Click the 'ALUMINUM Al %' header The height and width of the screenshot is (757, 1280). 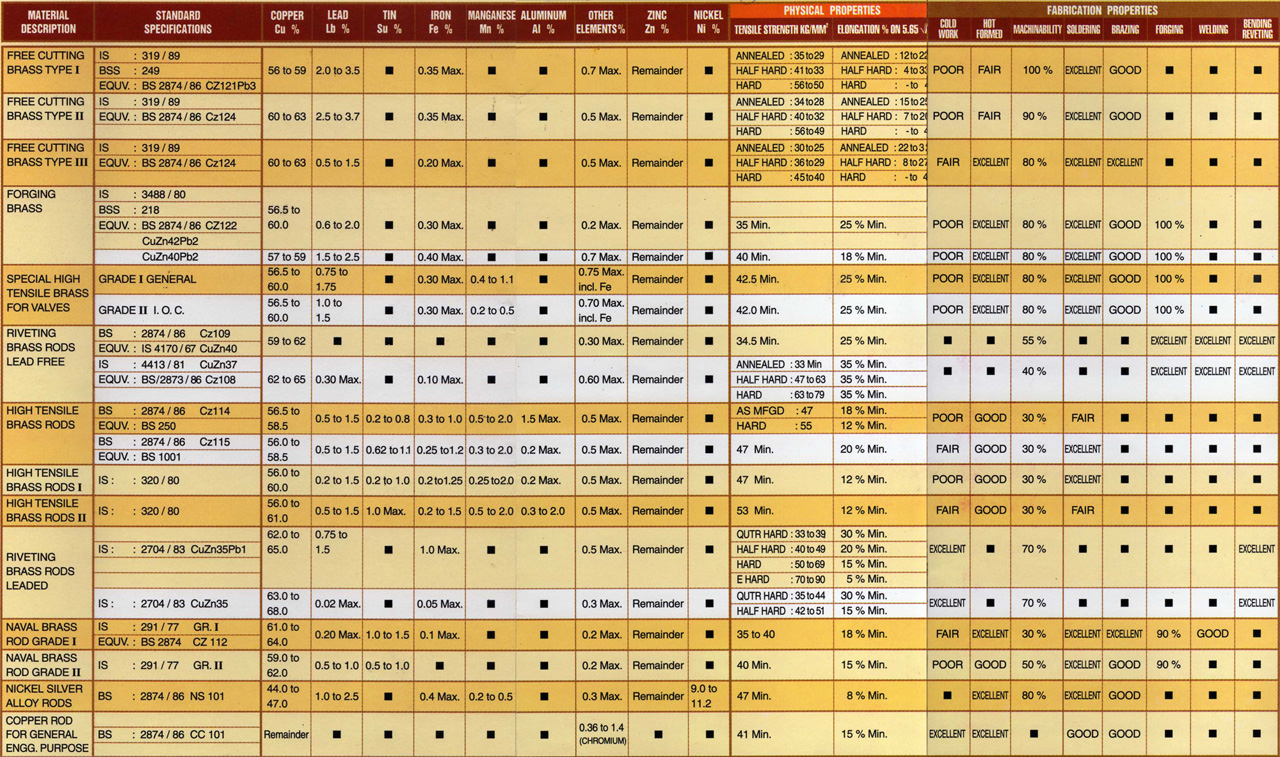pos(544,22)
